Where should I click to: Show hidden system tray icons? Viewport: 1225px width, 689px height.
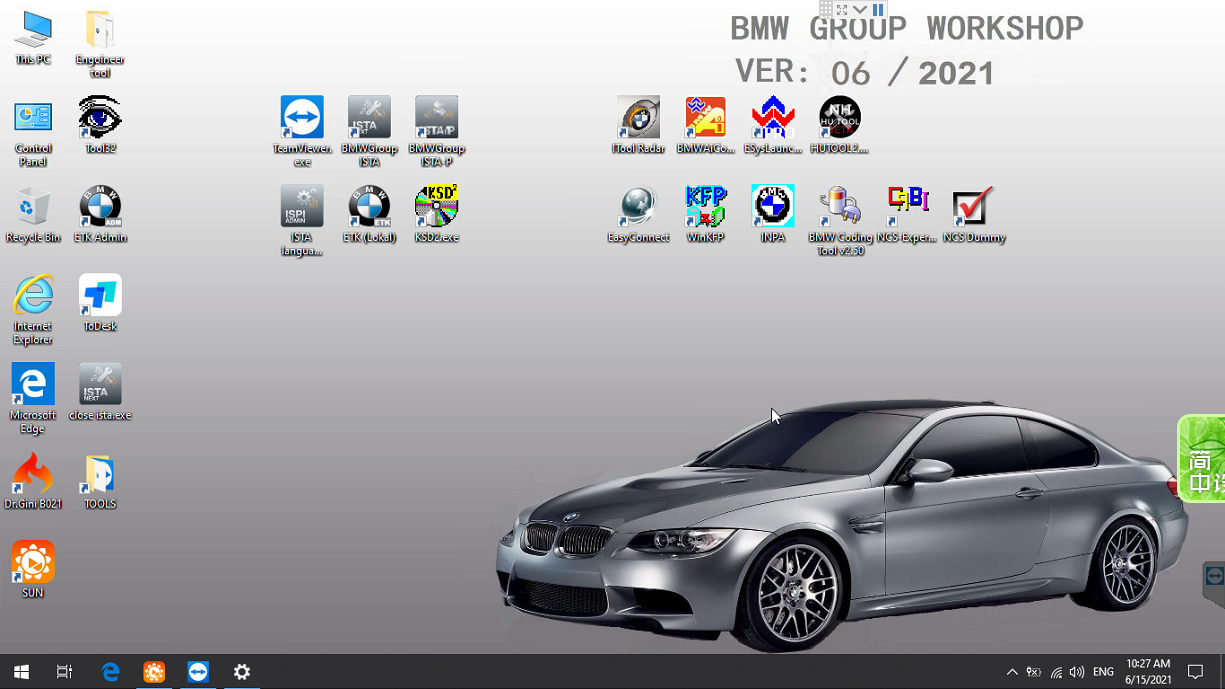pyautogui.click(x=1012, y=672)
